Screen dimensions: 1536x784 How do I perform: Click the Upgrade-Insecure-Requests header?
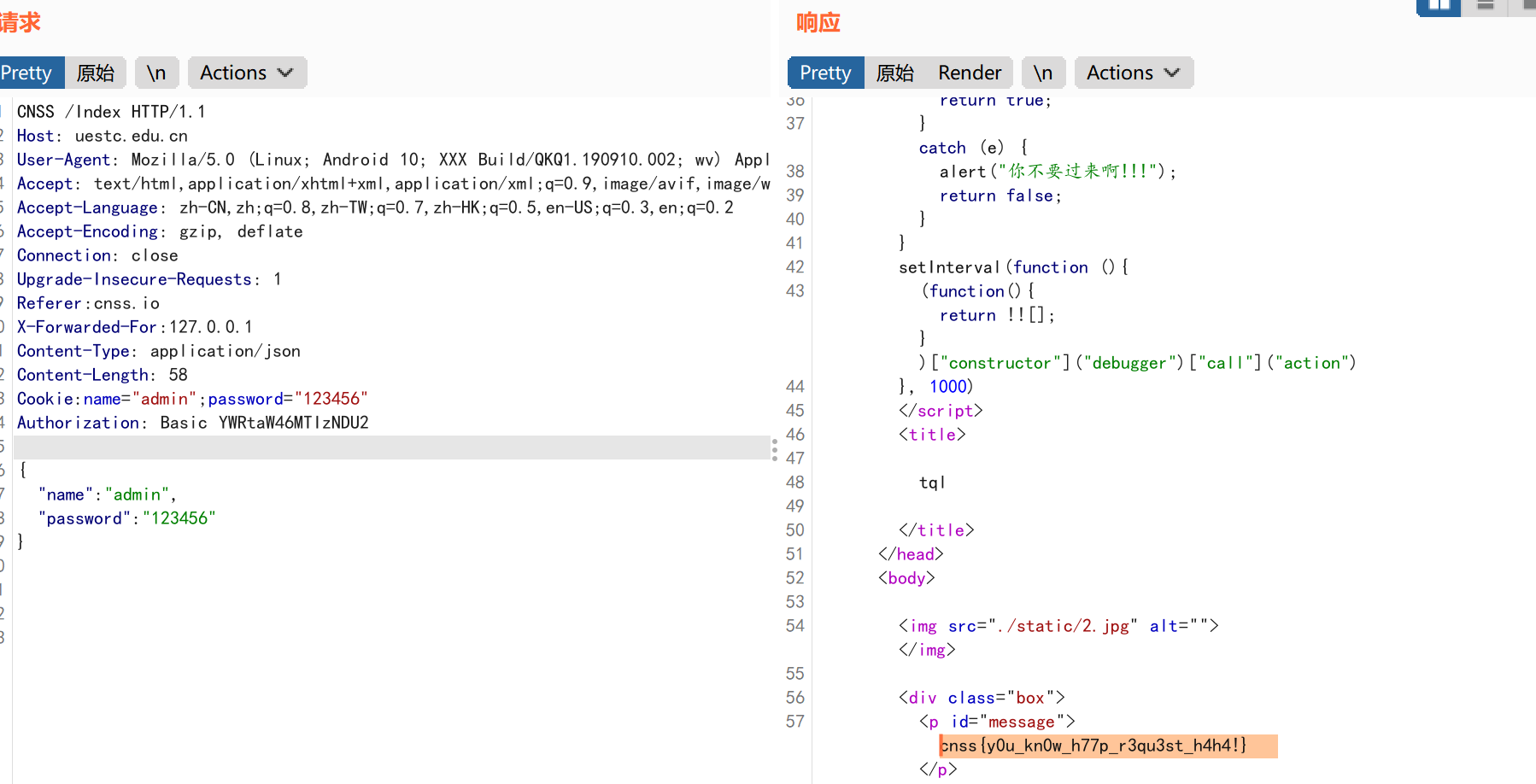pyautogui.click(x=149, y=279)
